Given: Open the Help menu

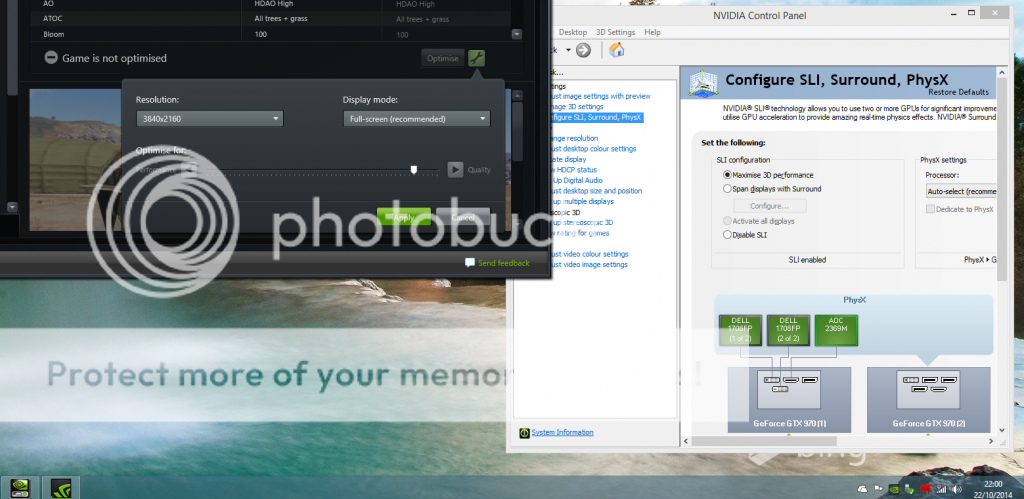Looking at the screenshot, I should (652, 32).
